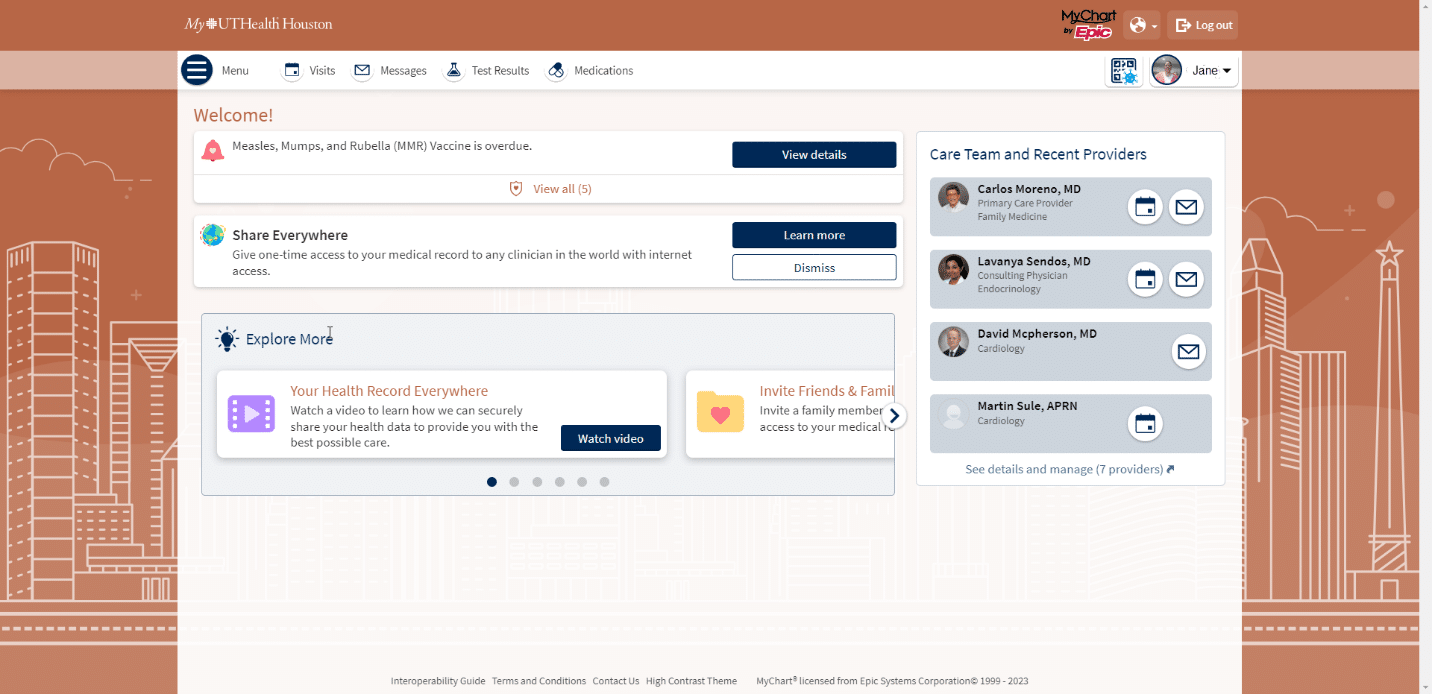This screenshot has height=694, width=1432.
Task: Open Test Results from navigation bar
Action: point(487,71)
